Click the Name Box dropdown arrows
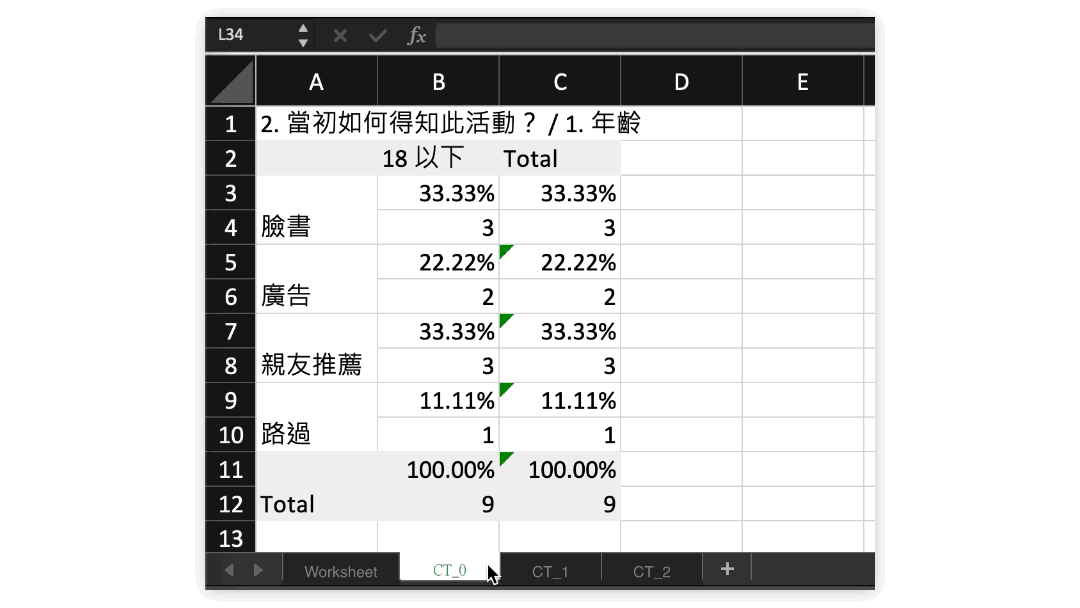 pyautogui.click(x=303, y=35)
